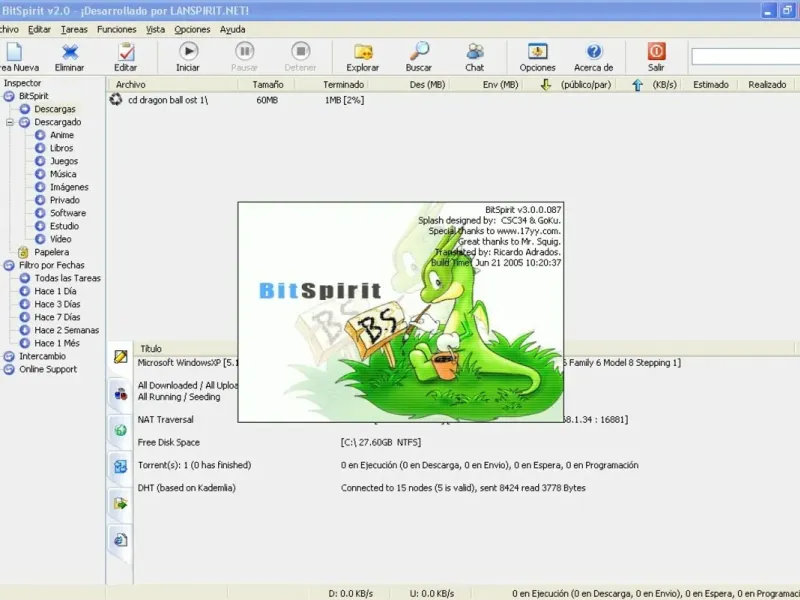Select the Anime category
The width and height of the screenshot is (800, 600).
[62, 135]
